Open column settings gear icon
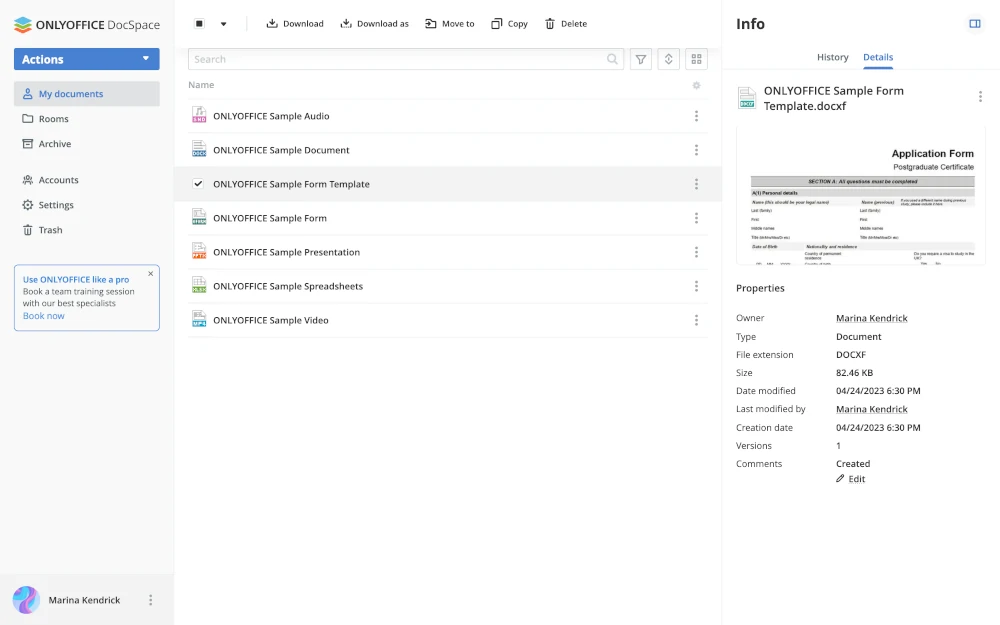Screen dimensions: 1000x625 [x=696, y=85]
